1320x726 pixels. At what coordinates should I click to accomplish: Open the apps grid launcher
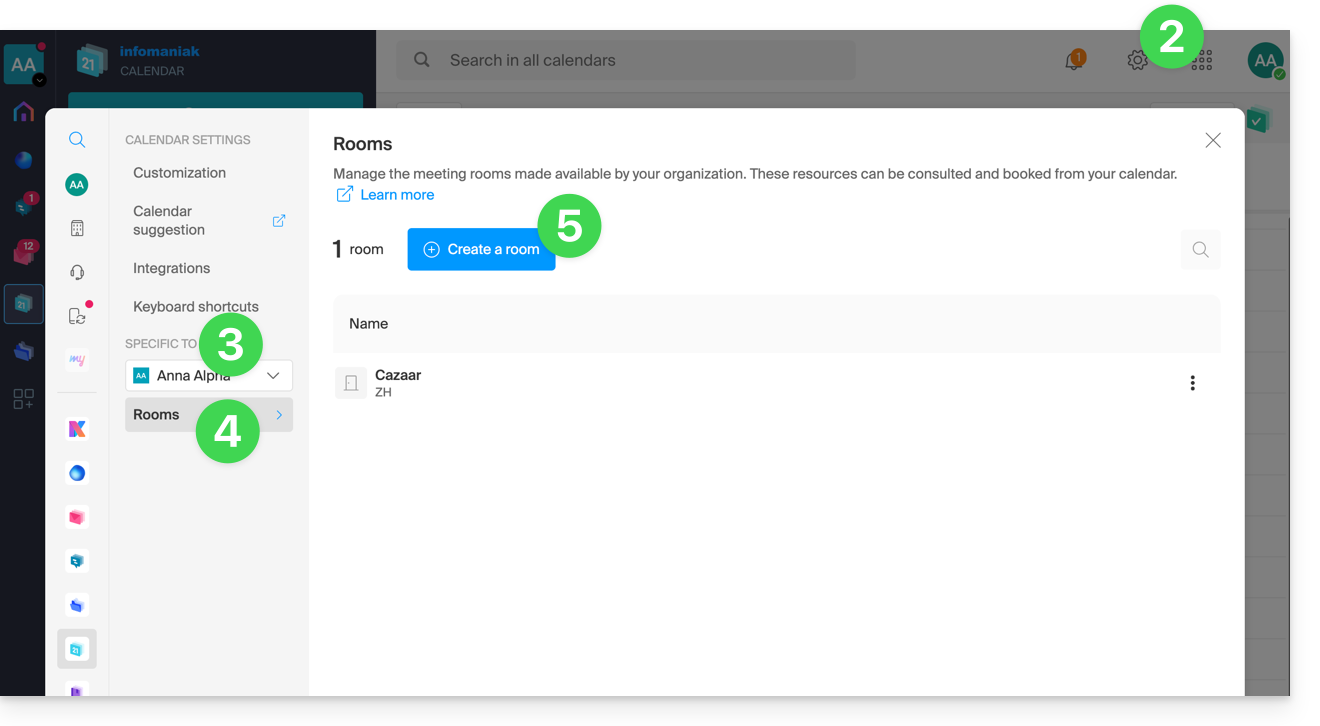point(1203,61)
